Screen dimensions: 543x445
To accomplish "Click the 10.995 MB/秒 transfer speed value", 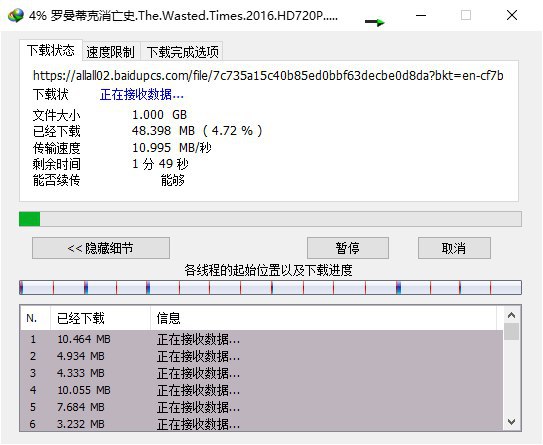I will point(172,148).
